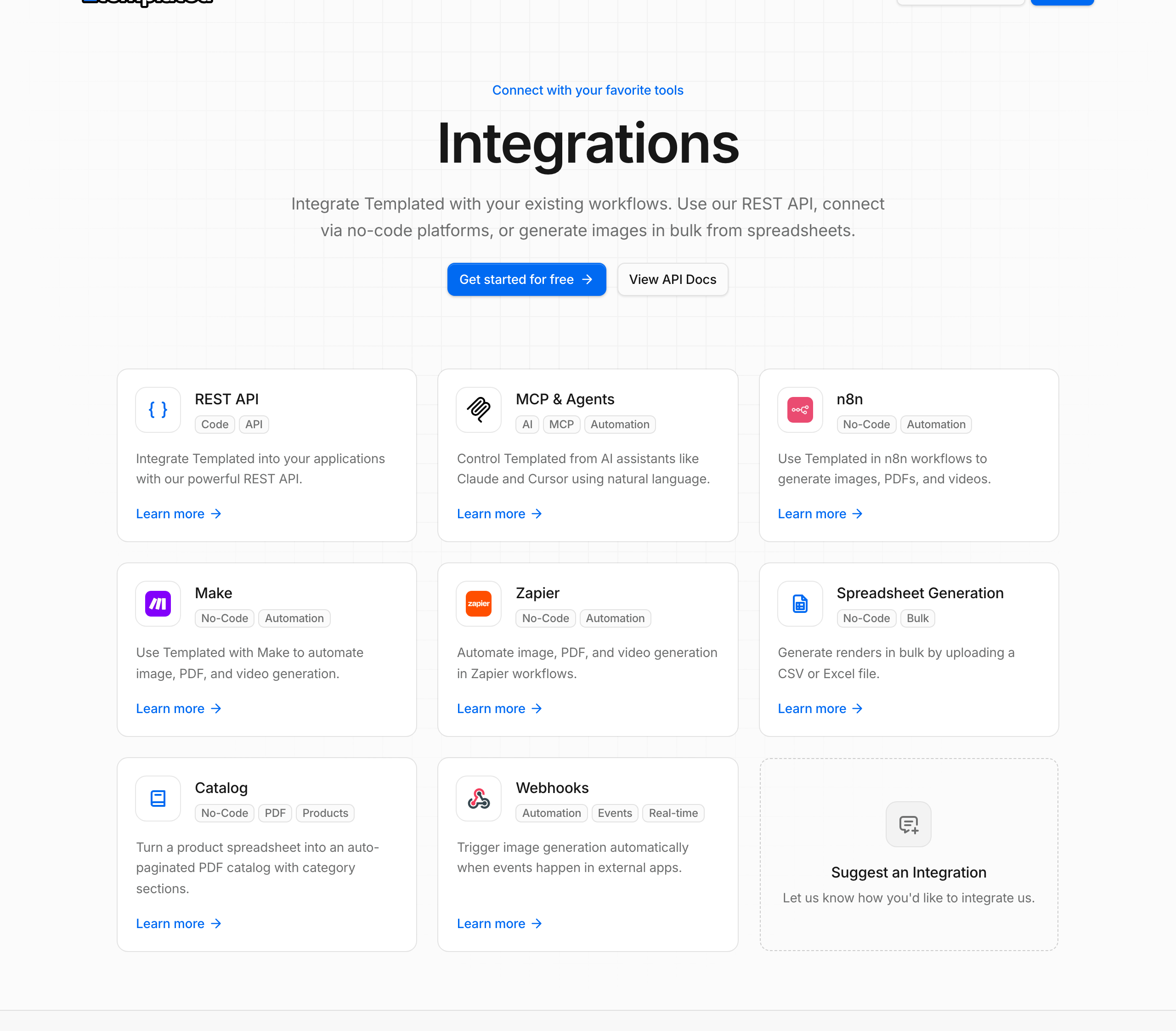
Task: Click the Events tag on Webhooks
Action: [615, 814]
